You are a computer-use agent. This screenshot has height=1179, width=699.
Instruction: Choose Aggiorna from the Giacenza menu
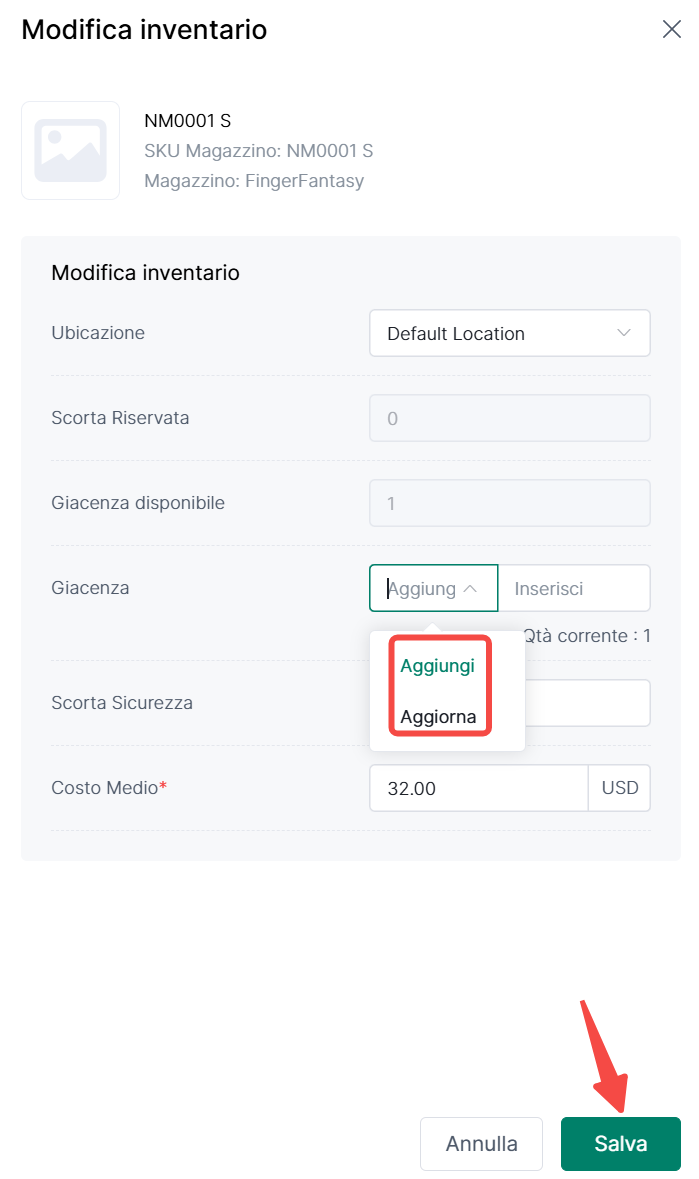tap(438, 717)
